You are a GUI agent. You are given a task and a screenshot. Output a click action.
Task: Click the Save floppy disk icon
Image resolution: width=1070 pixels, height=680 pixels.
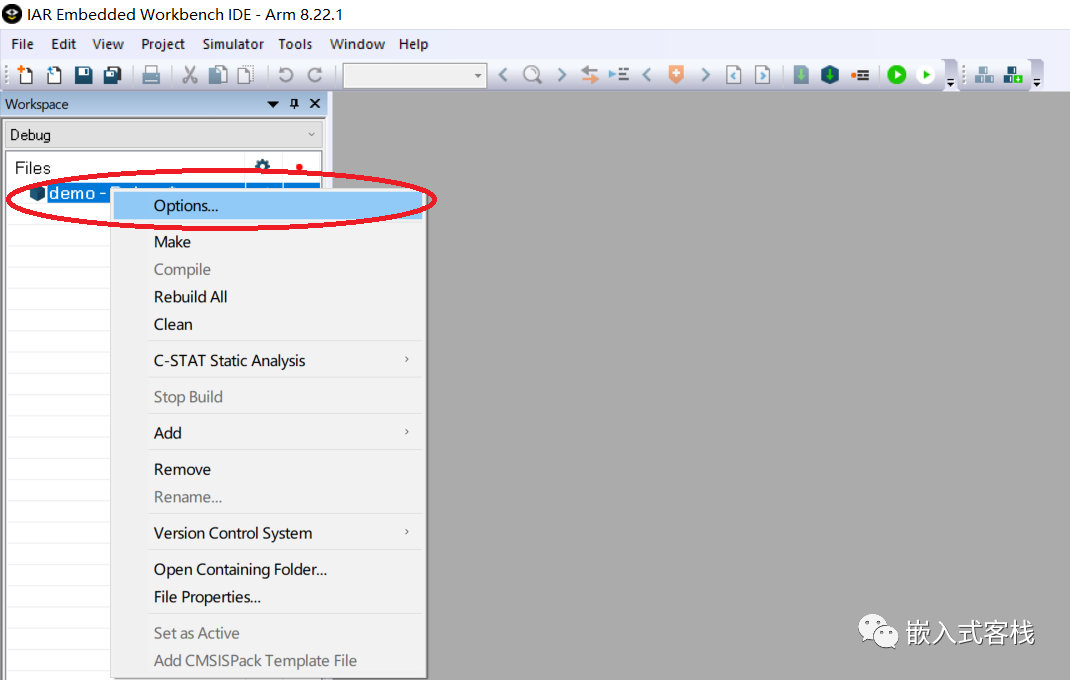(x=83, y=74)
